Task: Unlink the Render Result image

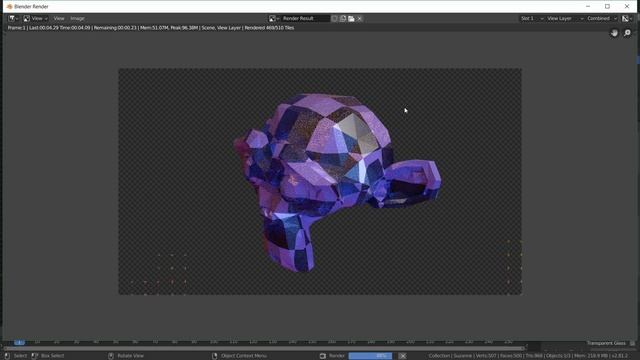Action: (x=360, y=18)
